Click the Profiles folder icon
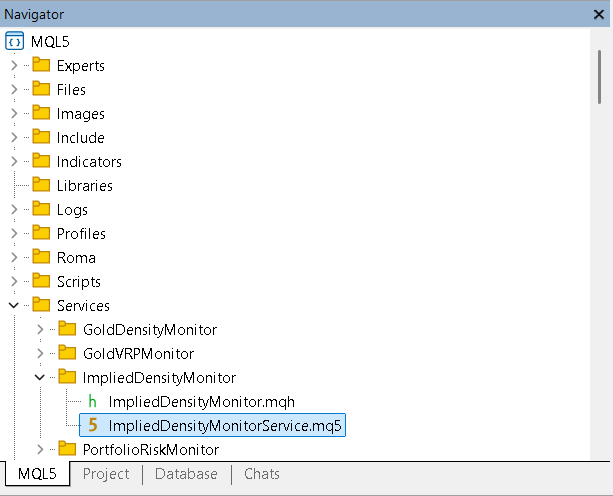The height and width of the screenshot is (496, 613). click(x=41, y=233)
